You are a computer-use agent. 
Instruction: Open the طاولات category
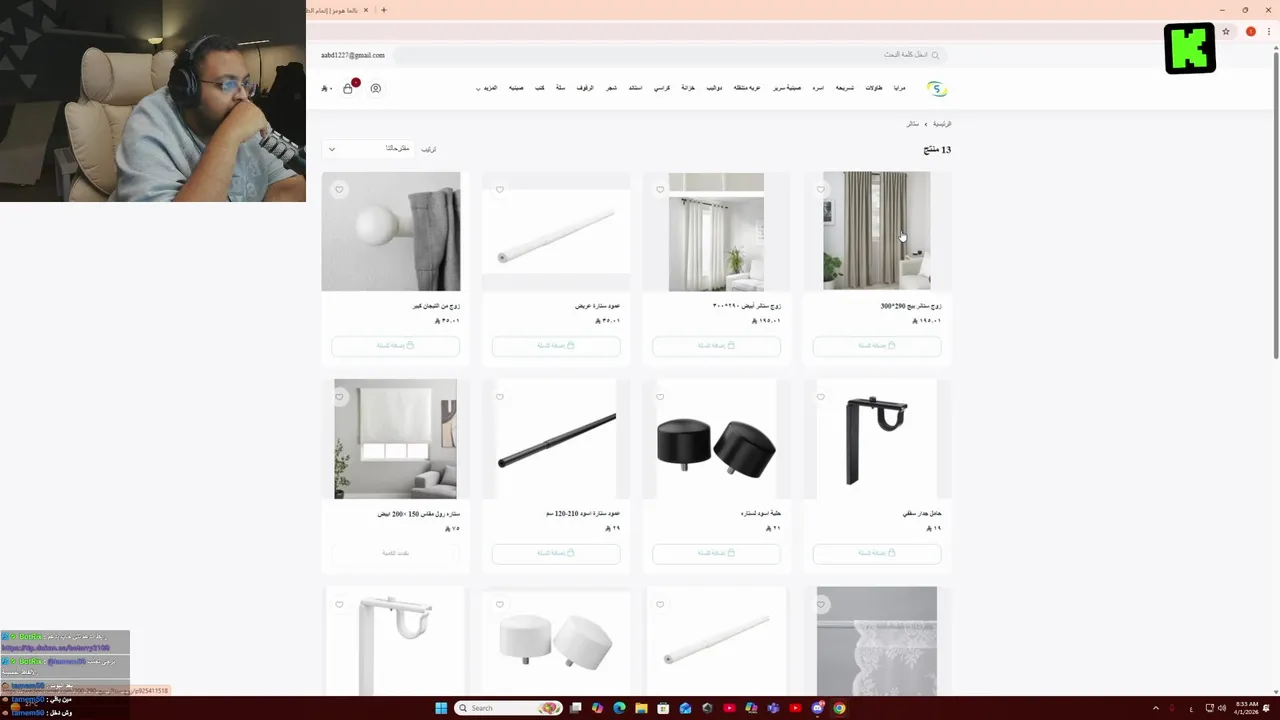[x=874, y=88]
